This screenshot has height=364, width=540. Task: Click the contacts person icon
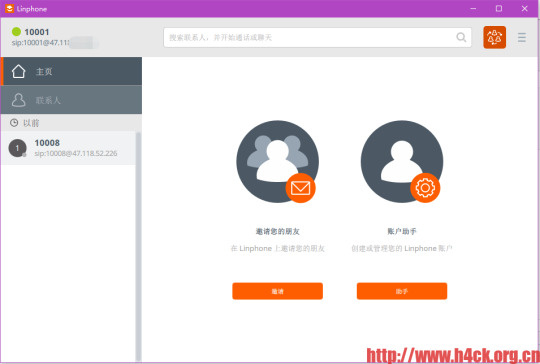click(18, 100)
